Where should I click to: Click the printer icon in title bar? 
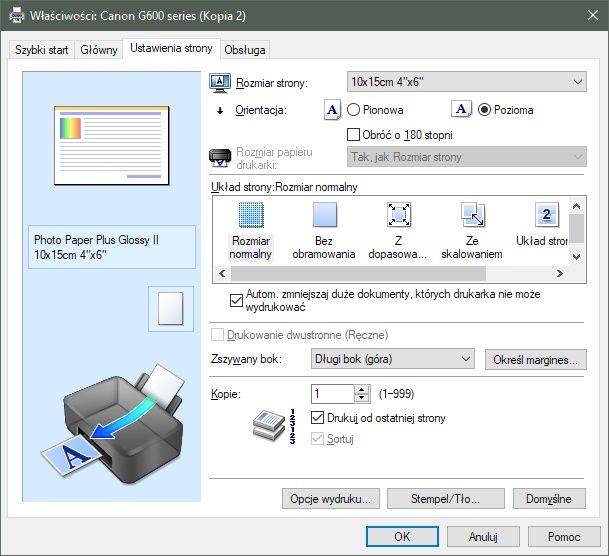pyautogui.click(x=16, y=16)
